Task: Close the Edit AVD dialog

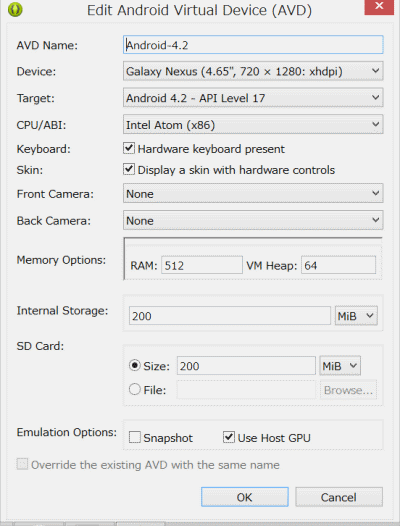Action: coord(379,7)
